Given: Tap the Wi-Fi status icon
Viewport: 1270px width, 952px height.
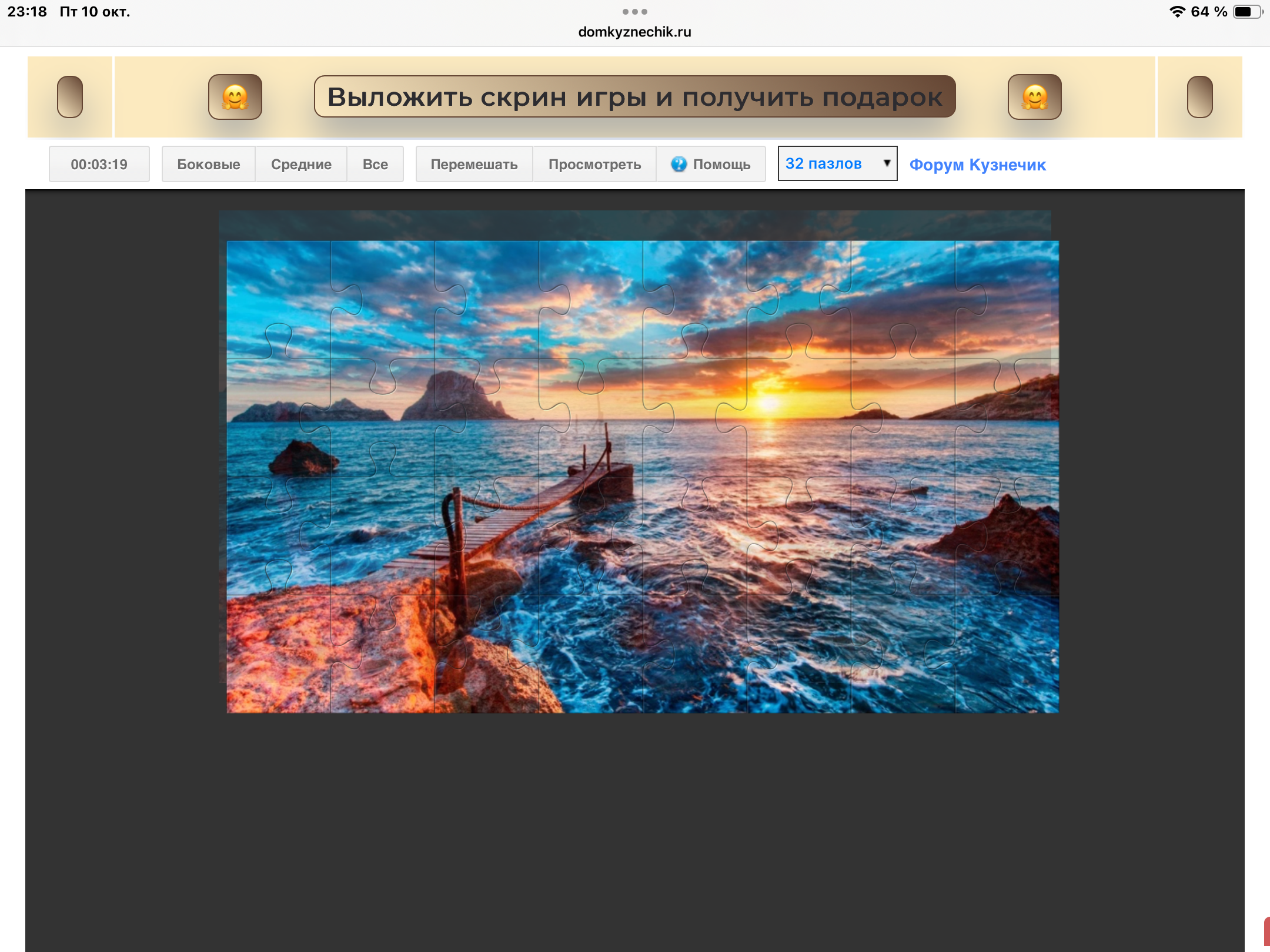Looking at the screenshot, I should point(1177,12).
